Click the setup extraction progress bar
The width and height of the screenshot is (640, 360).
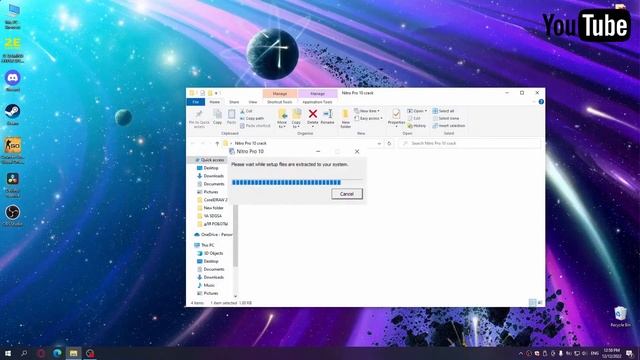point(297,182)
